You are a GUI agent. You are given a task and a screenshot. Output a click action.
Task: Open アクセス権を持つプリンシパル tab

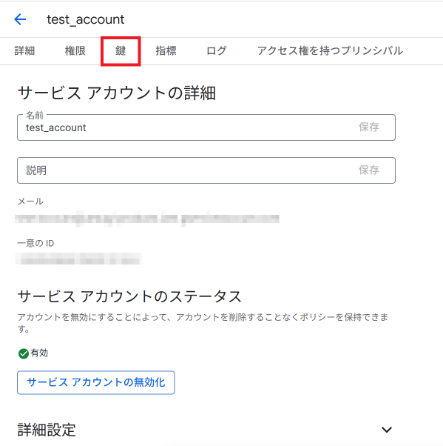click(x=330, y=51)
